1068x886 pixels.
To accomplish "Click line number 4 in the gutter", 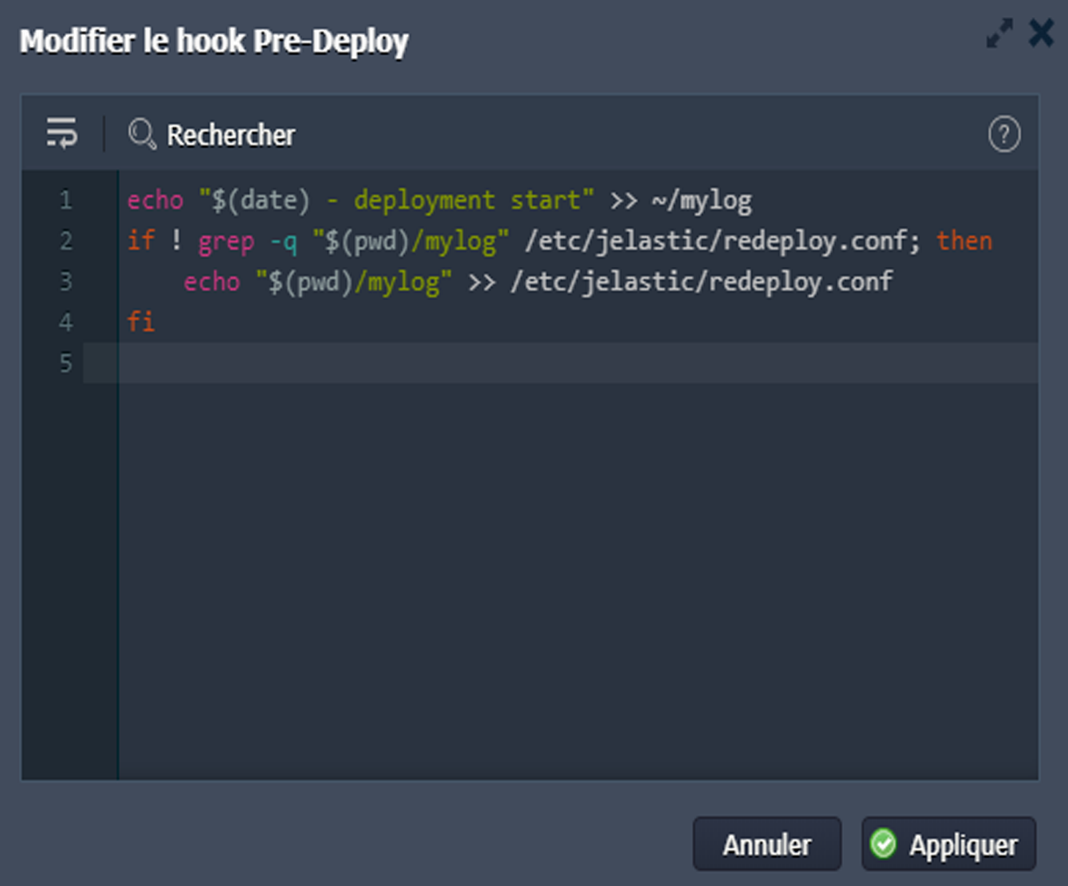I will click(x=65, y=322).
